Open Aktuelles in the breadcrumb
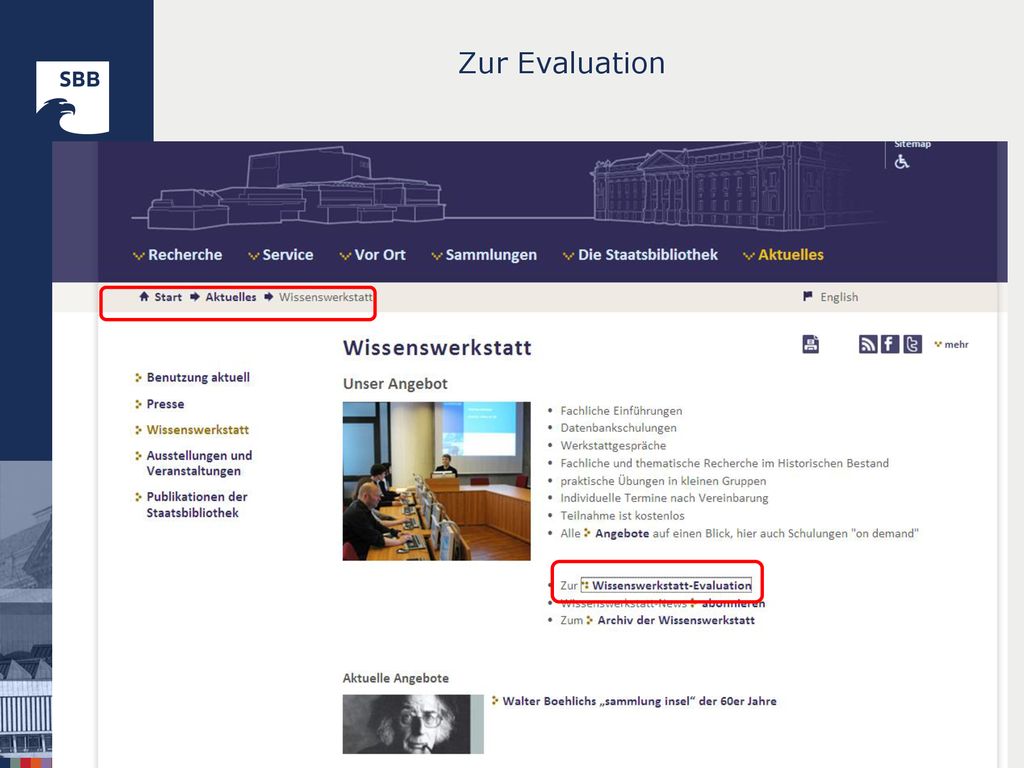 point(231,297)
